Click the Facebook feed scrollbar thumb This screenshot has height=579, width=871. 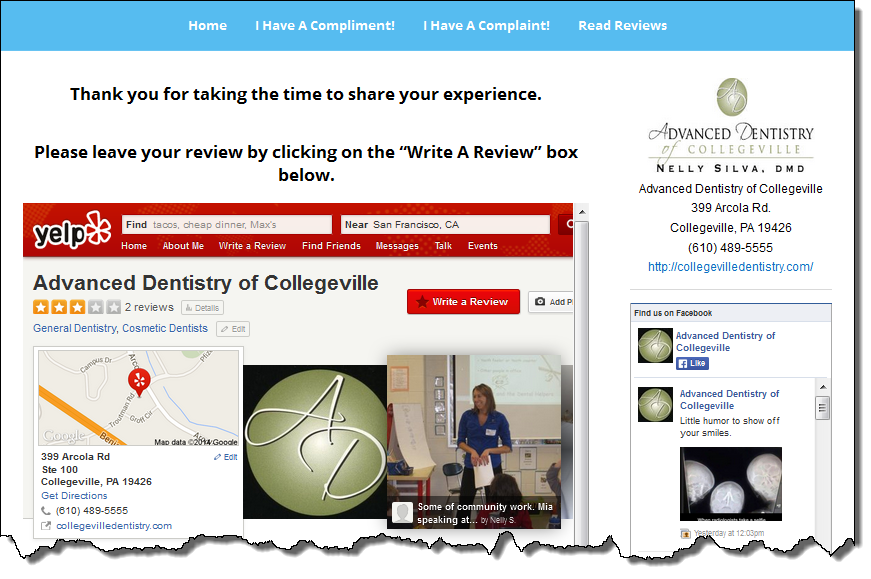pos(823,408)
